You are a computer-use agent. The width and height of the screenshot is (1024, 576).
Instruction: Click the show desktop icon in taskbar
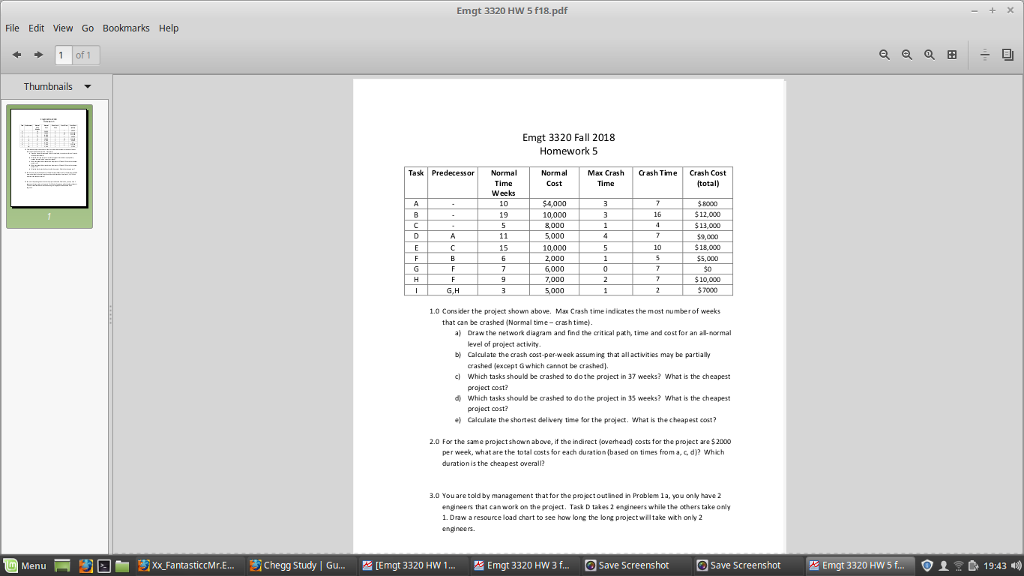pyautogui.click(x=62, y=566)
